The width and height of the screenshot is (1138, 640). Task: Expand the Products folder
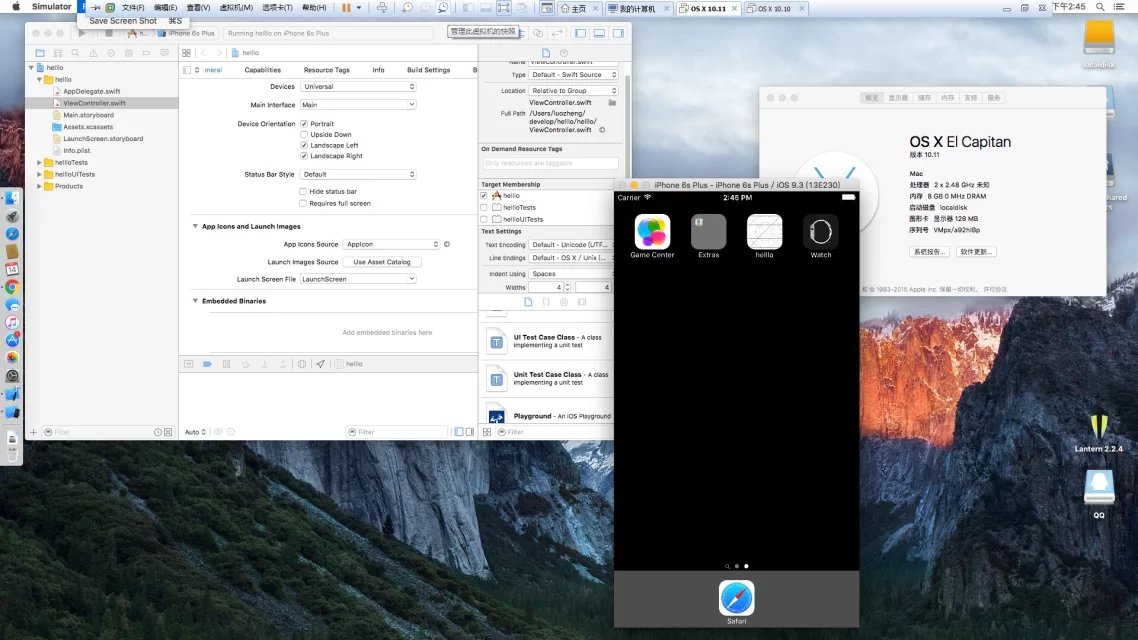pyautogui.click(x=39, y=186)
